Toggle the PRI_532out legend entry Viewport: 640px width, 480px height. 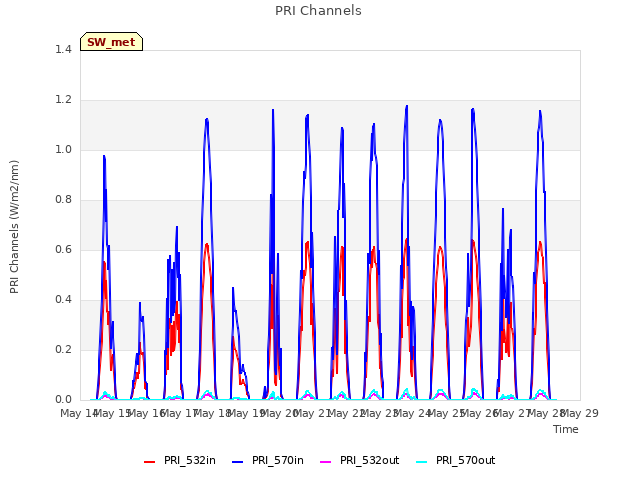[x=359, y=461]
